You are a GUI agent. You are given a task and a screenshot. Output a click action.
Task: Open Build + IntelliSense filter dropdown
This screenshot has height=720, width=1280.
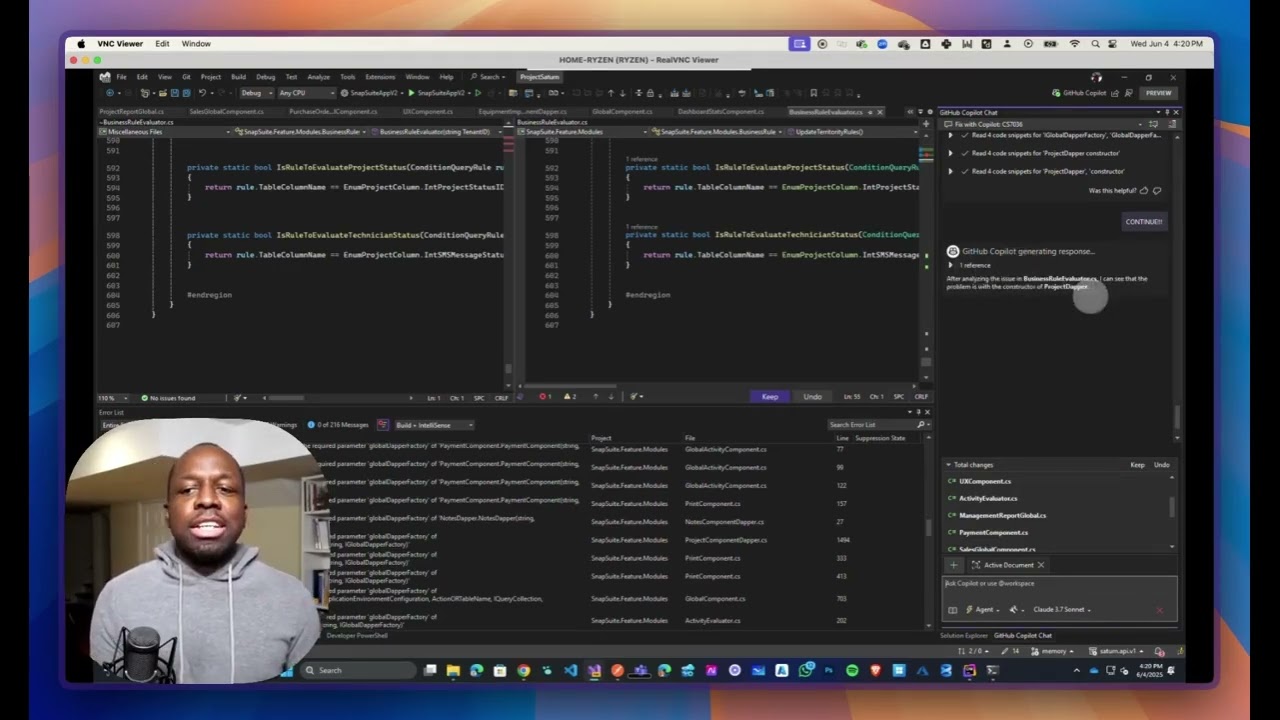pos(435,425)
